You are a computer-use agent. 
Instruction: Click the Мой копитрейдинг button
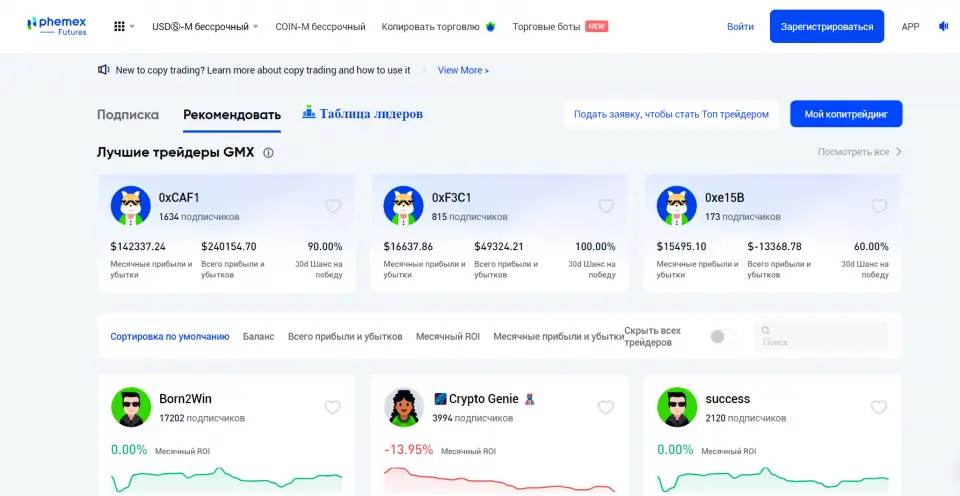tap(846, 114)
